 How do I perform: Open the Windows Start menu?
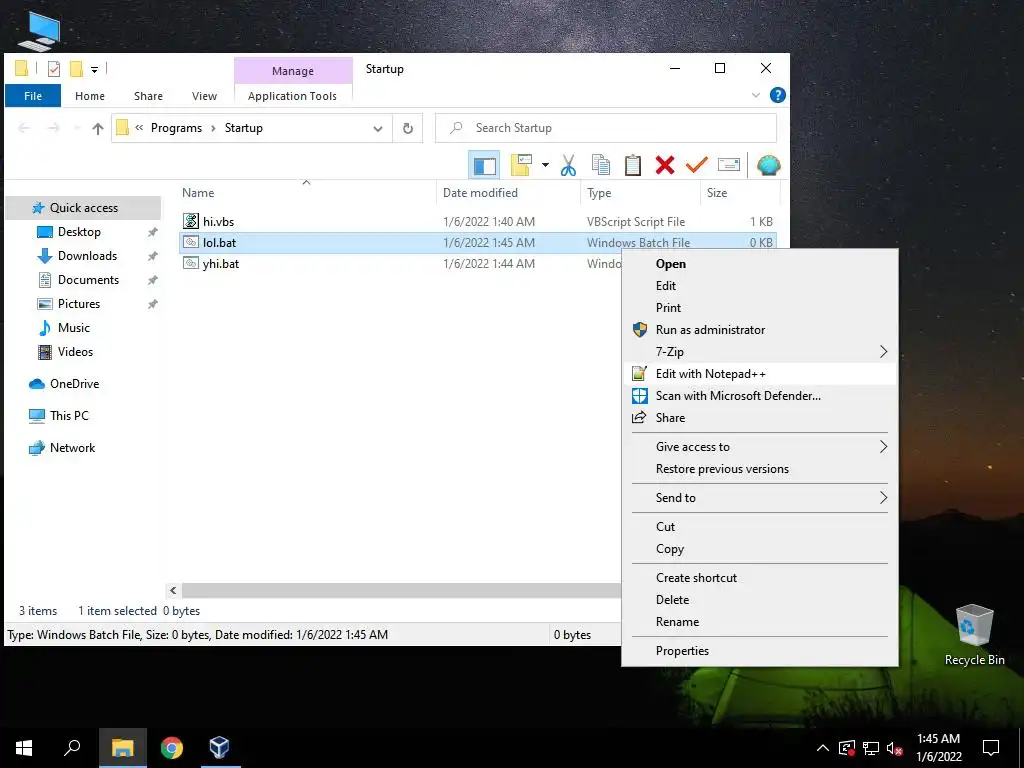point(24,748)
